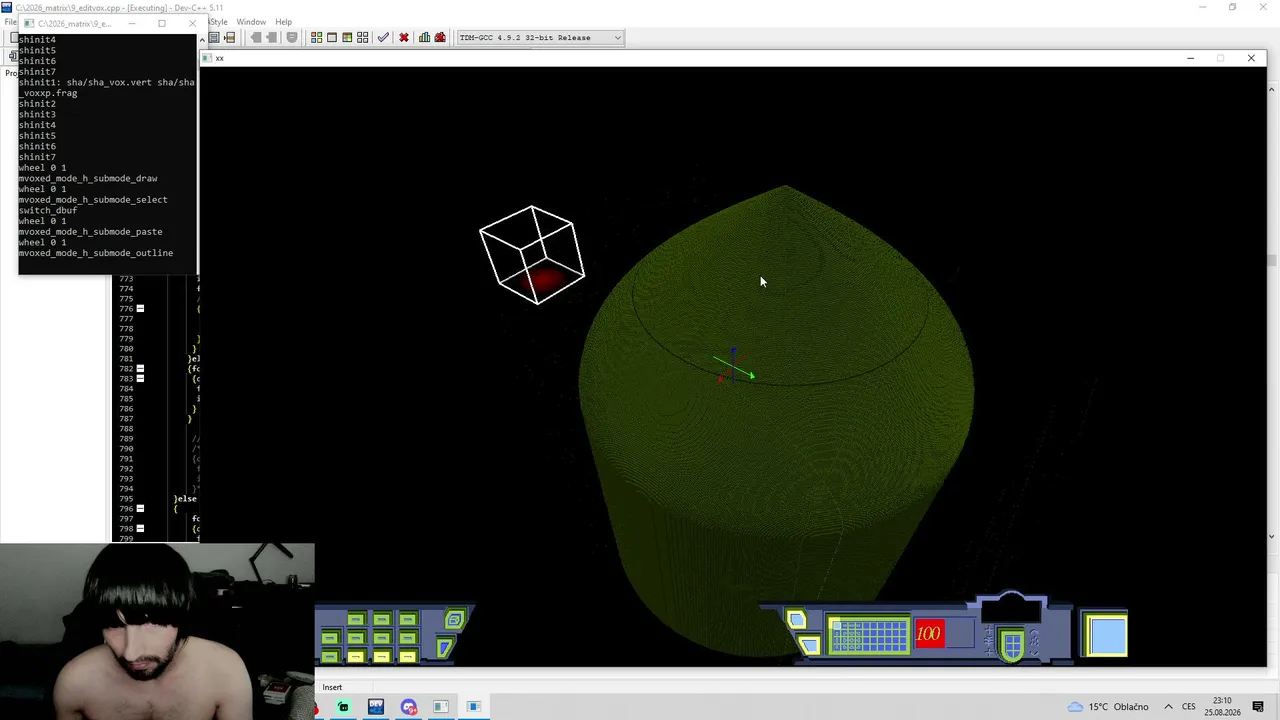This screenshot has width=1280, height=720.
Task: Click console line mvoxed_mode_h_submode_outline
Action: (x=96, y=253)
